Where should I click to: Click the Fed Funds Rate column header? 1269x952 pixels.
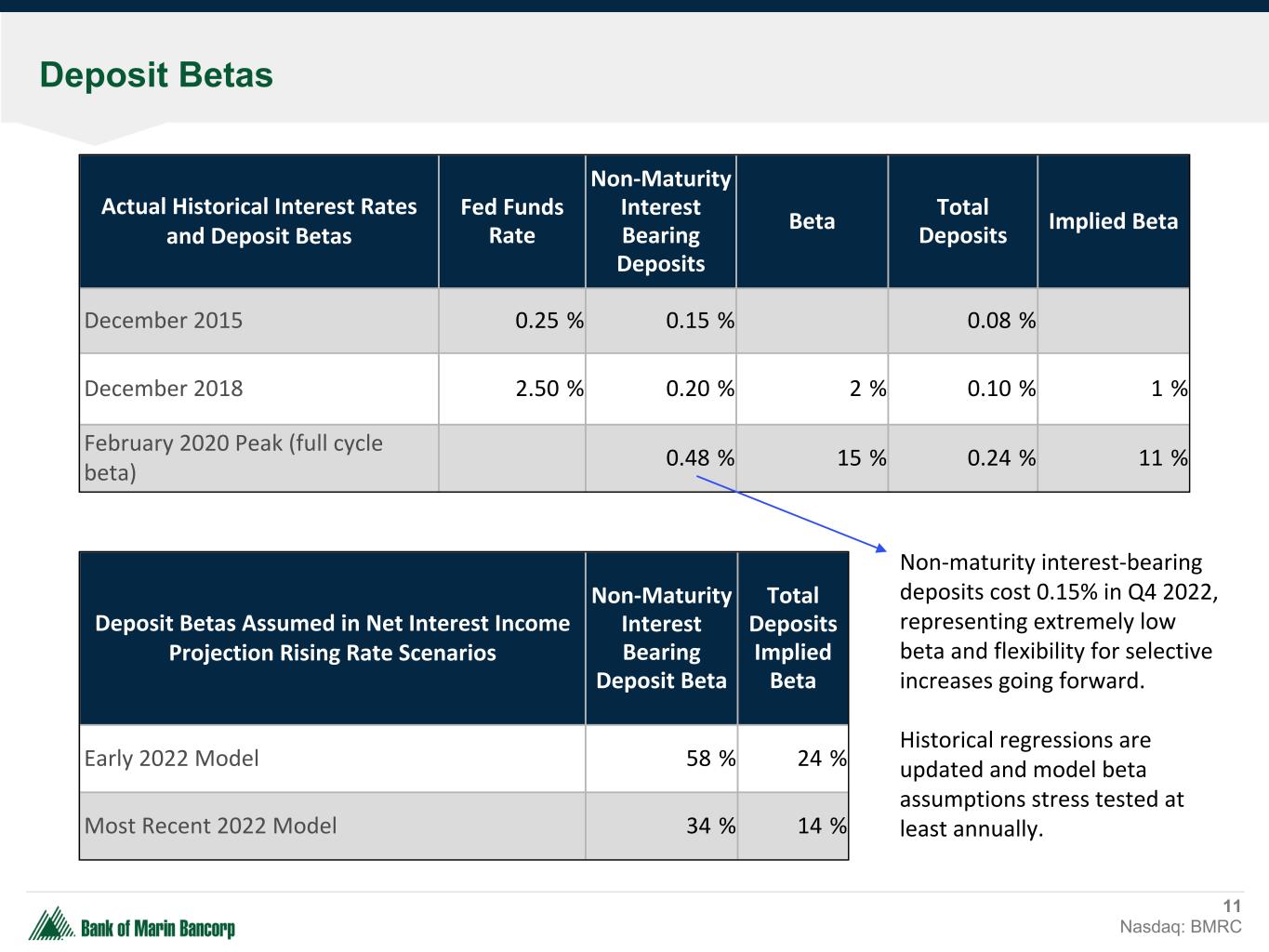coord(511,221)
